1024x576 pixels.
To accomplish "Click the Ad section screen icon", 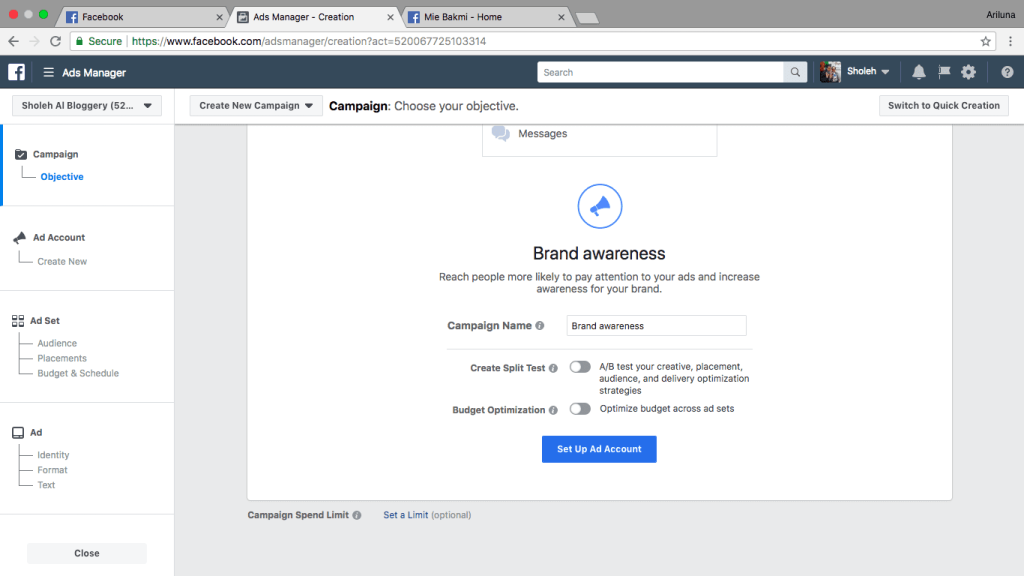I will pyautogui.click(x=18, y=432).
